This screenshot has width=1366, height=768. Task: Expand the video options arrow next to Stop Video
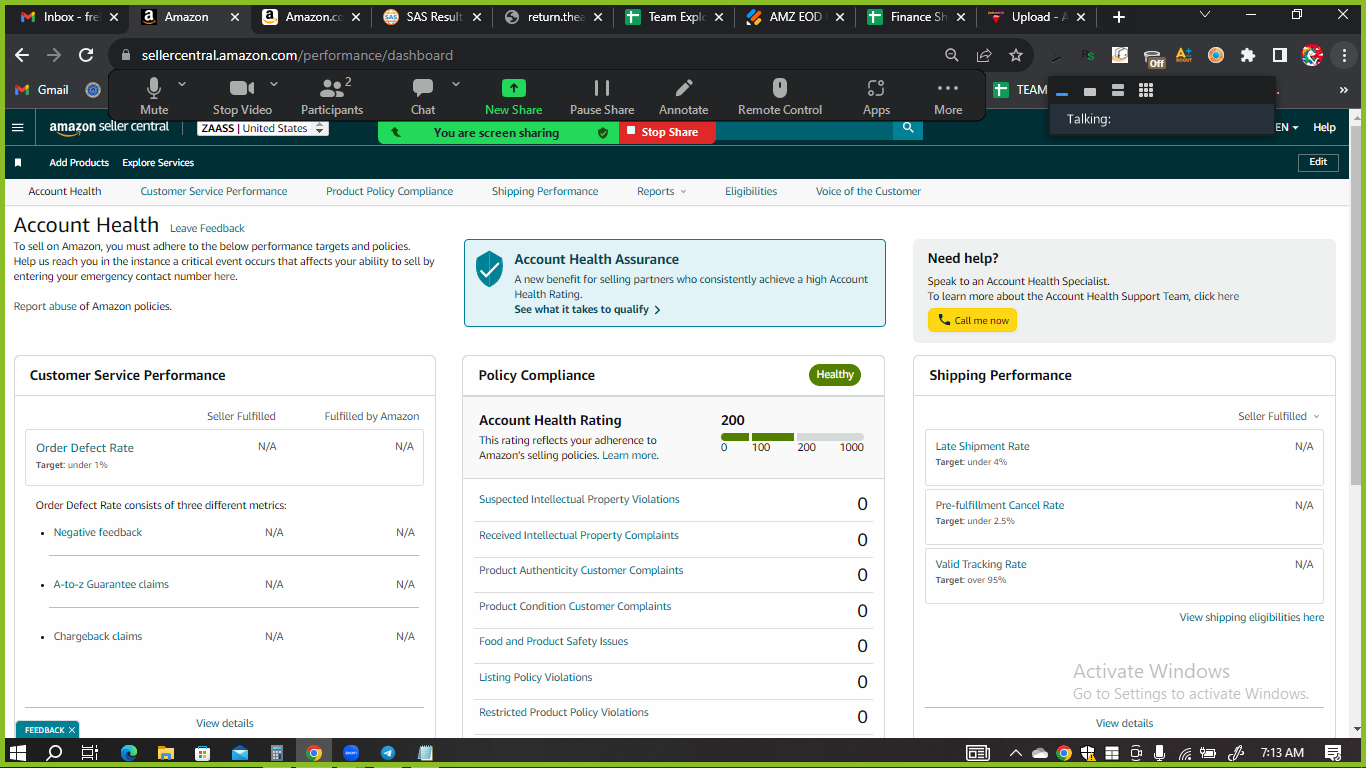point(274,85)
